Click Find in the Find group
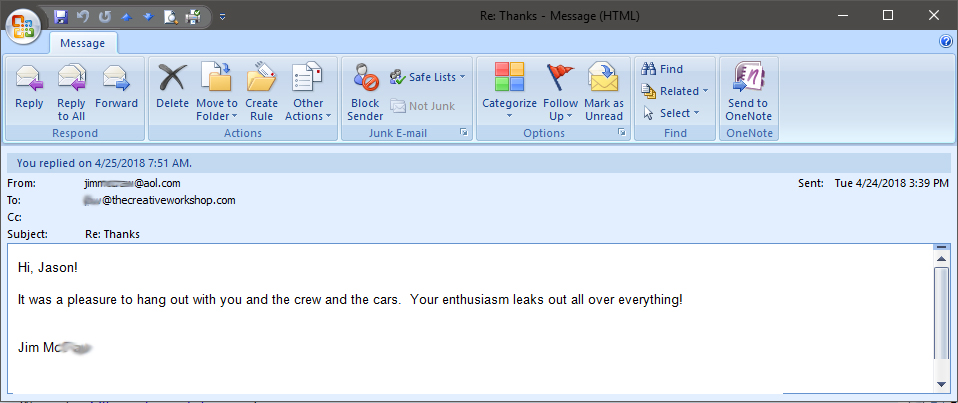The width and height of the screenshot is (958, 403). coord(662,69)
